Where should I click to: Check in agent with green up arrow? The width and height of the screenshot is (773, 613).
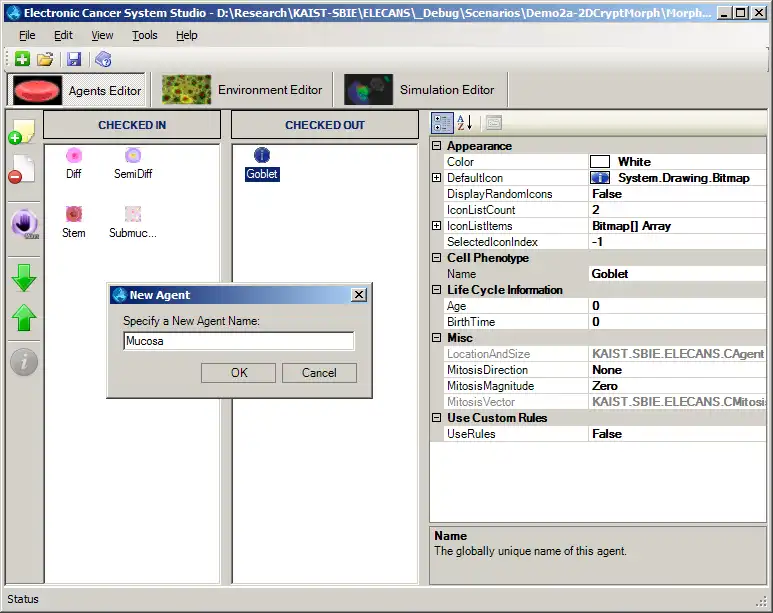(x=24, y=318)
